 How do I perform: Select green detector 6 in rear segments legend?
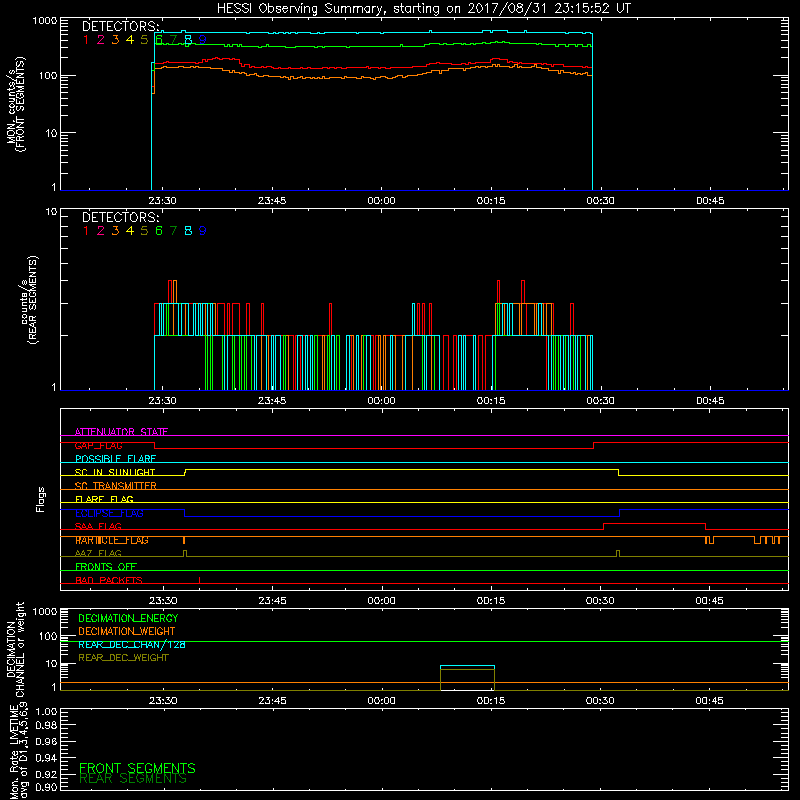pyautogui.click(x=159, y=231)
